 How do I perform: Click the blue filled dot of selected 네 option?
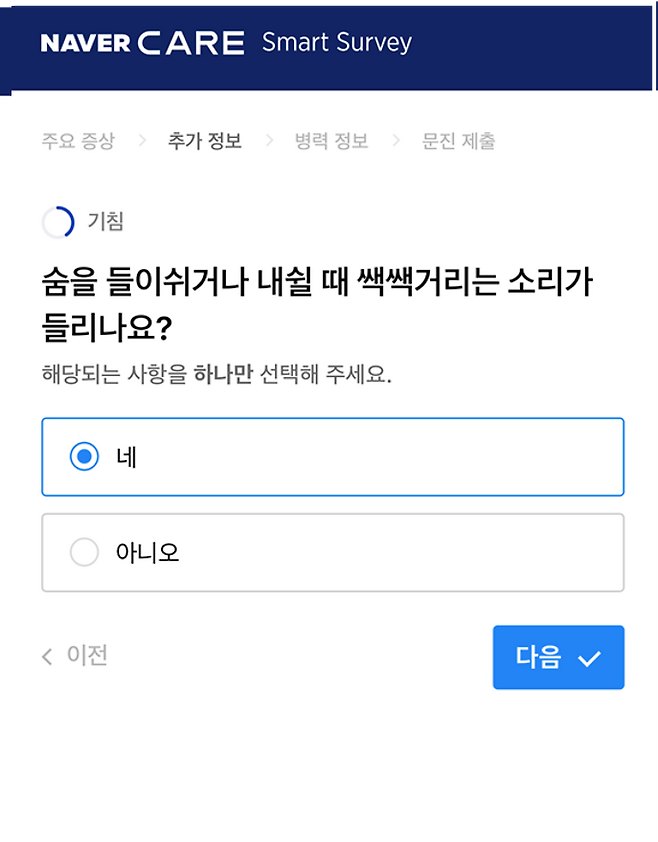pyautogui.click(x=84, y=456)
